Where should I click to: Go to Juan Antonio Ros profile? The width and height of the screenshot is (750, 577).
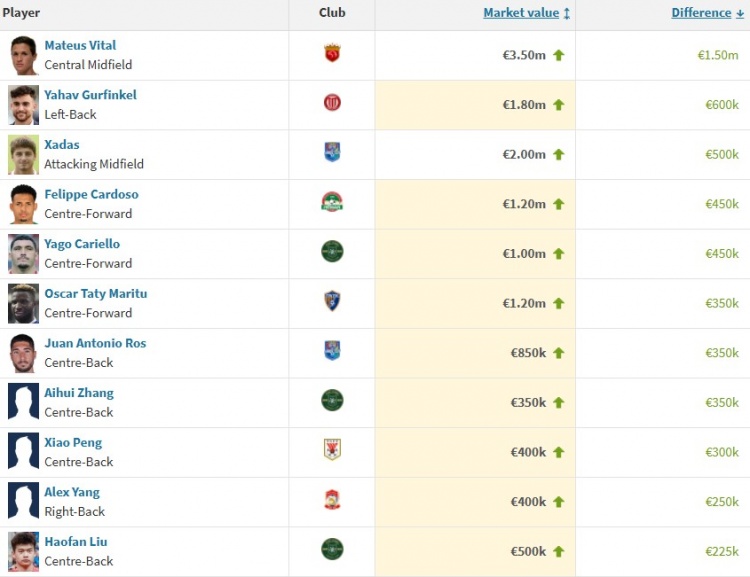[95, 343]
